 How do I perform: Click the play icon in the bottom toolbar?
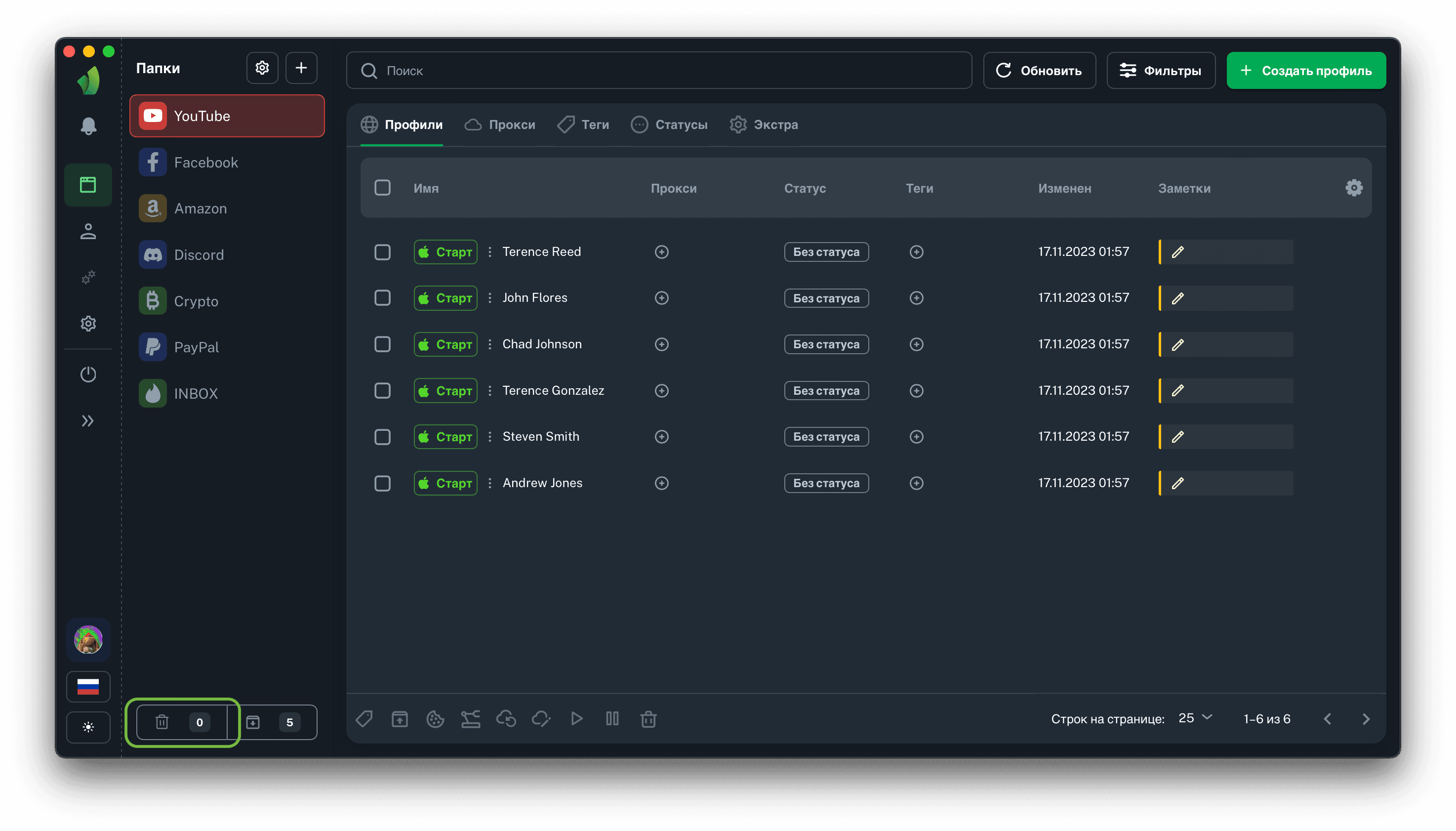coord(577,719)
